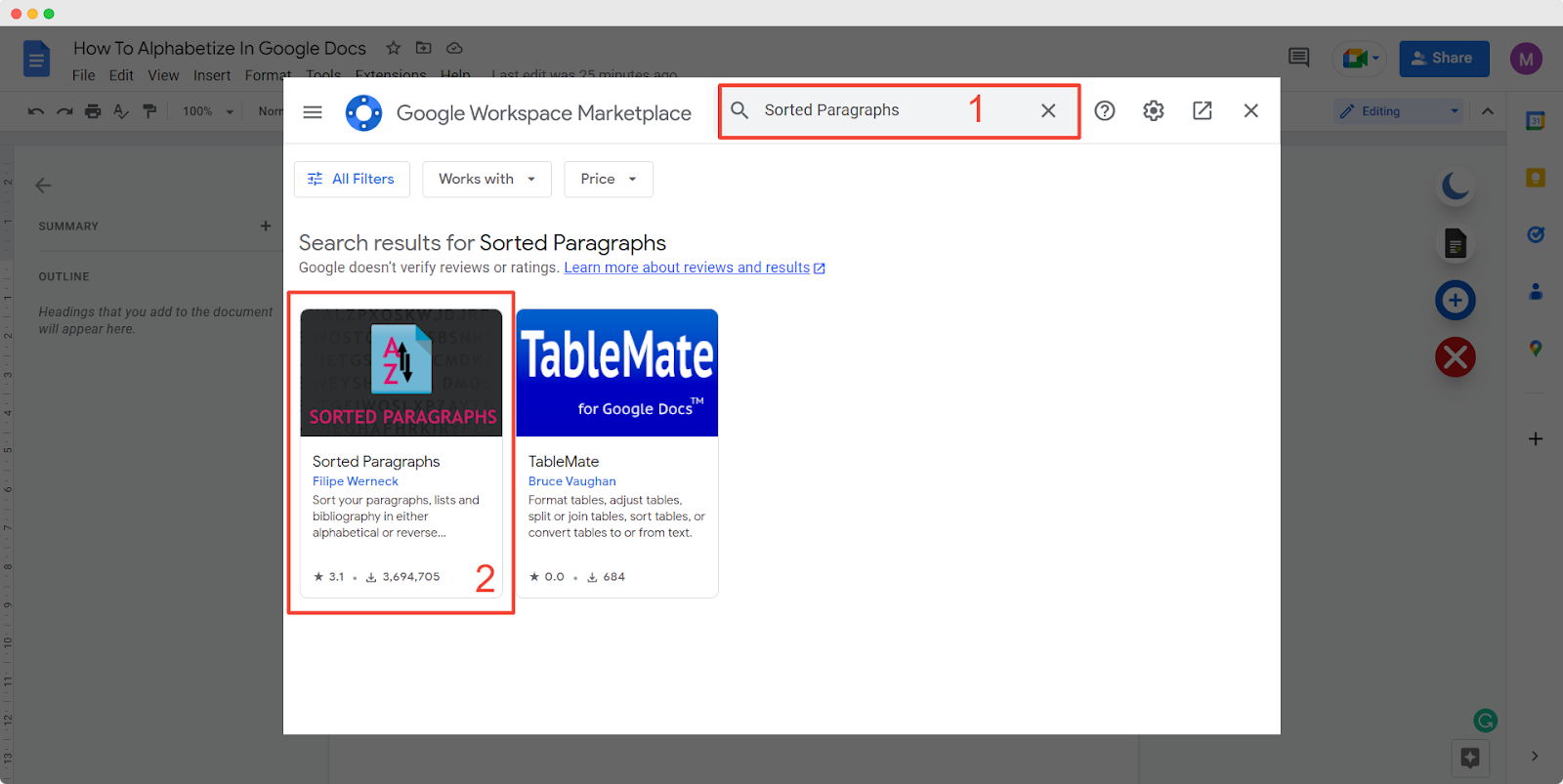Close the document outline with back arrow
The width and height of the screenshot is (1563, 784).
pyautogui.click(x=43, y=186)
